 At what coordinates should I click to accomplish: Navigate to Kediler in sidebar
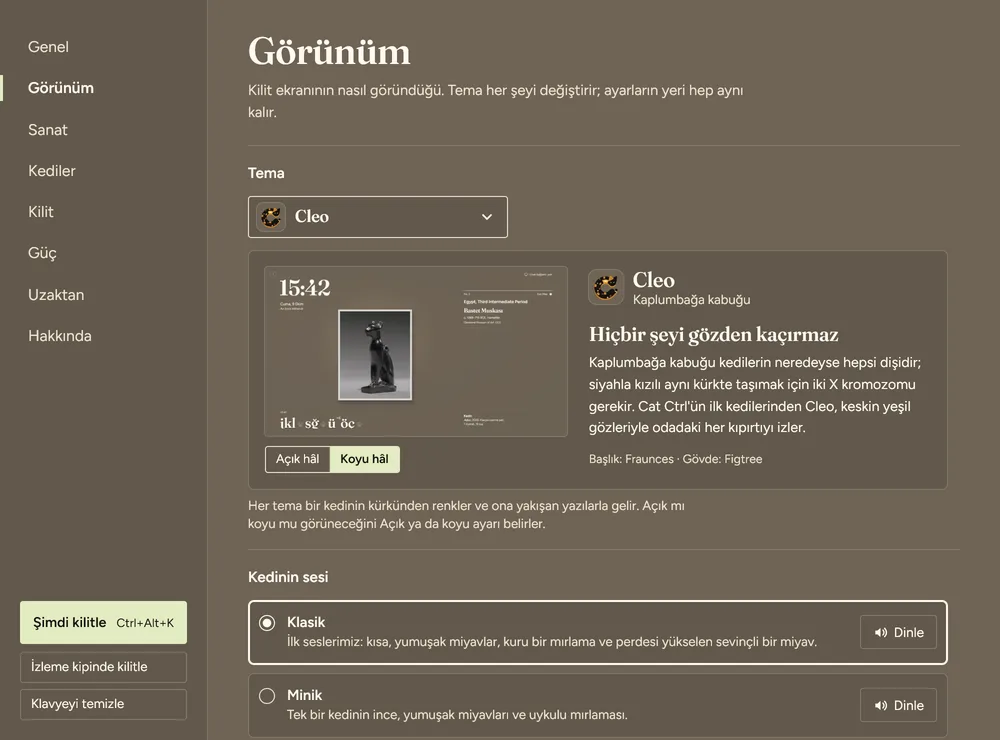coord(52,171)
